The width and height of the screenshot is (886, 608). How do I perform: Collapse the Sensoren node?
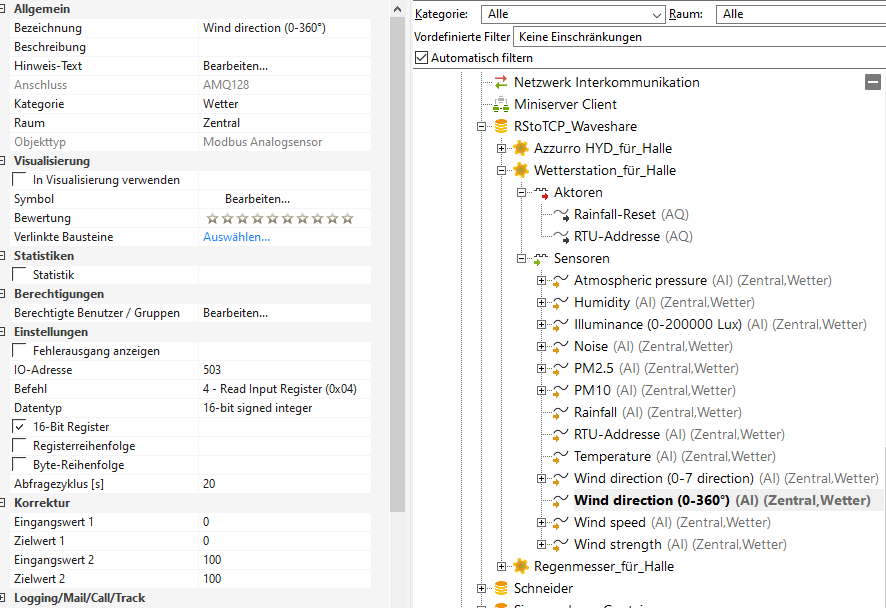pyautogui.click(x=522, y=259)
